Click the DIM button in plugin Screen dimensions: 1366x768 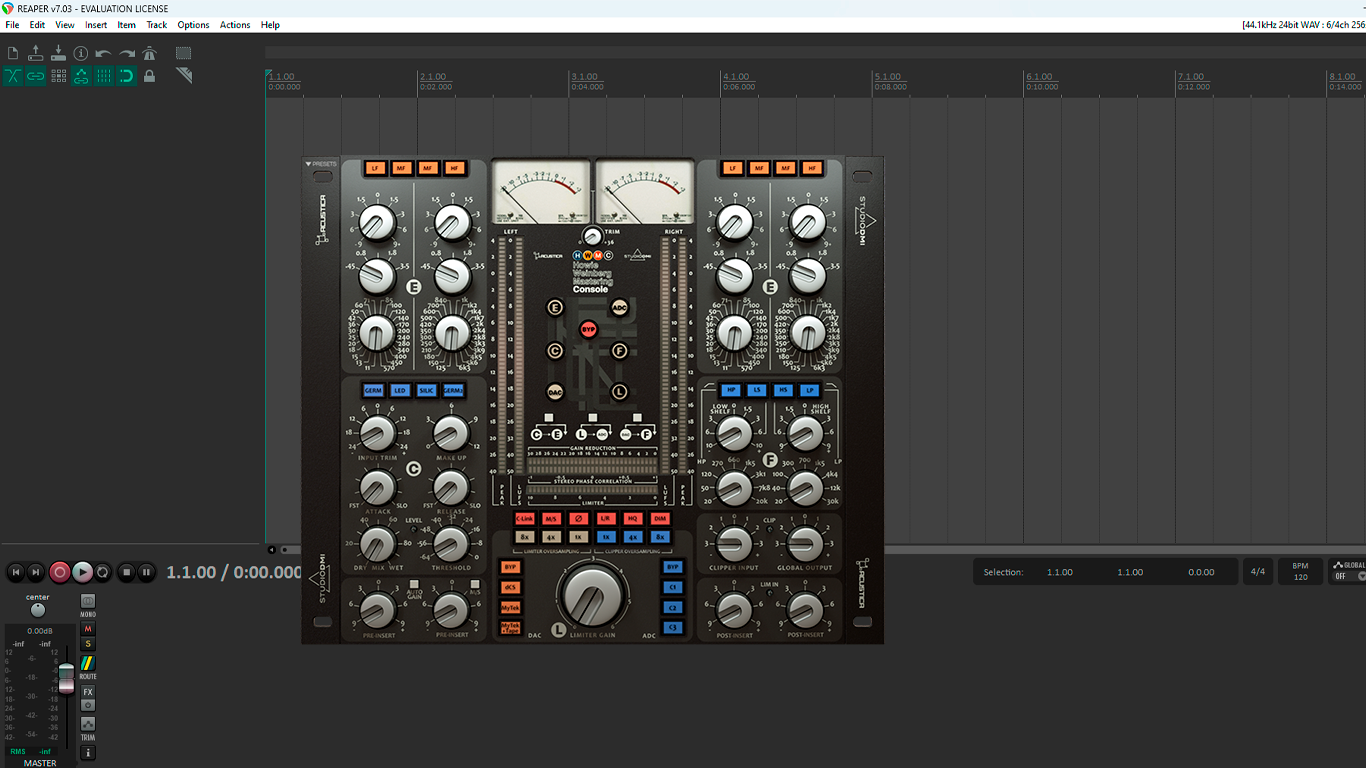tap(659, 519)
